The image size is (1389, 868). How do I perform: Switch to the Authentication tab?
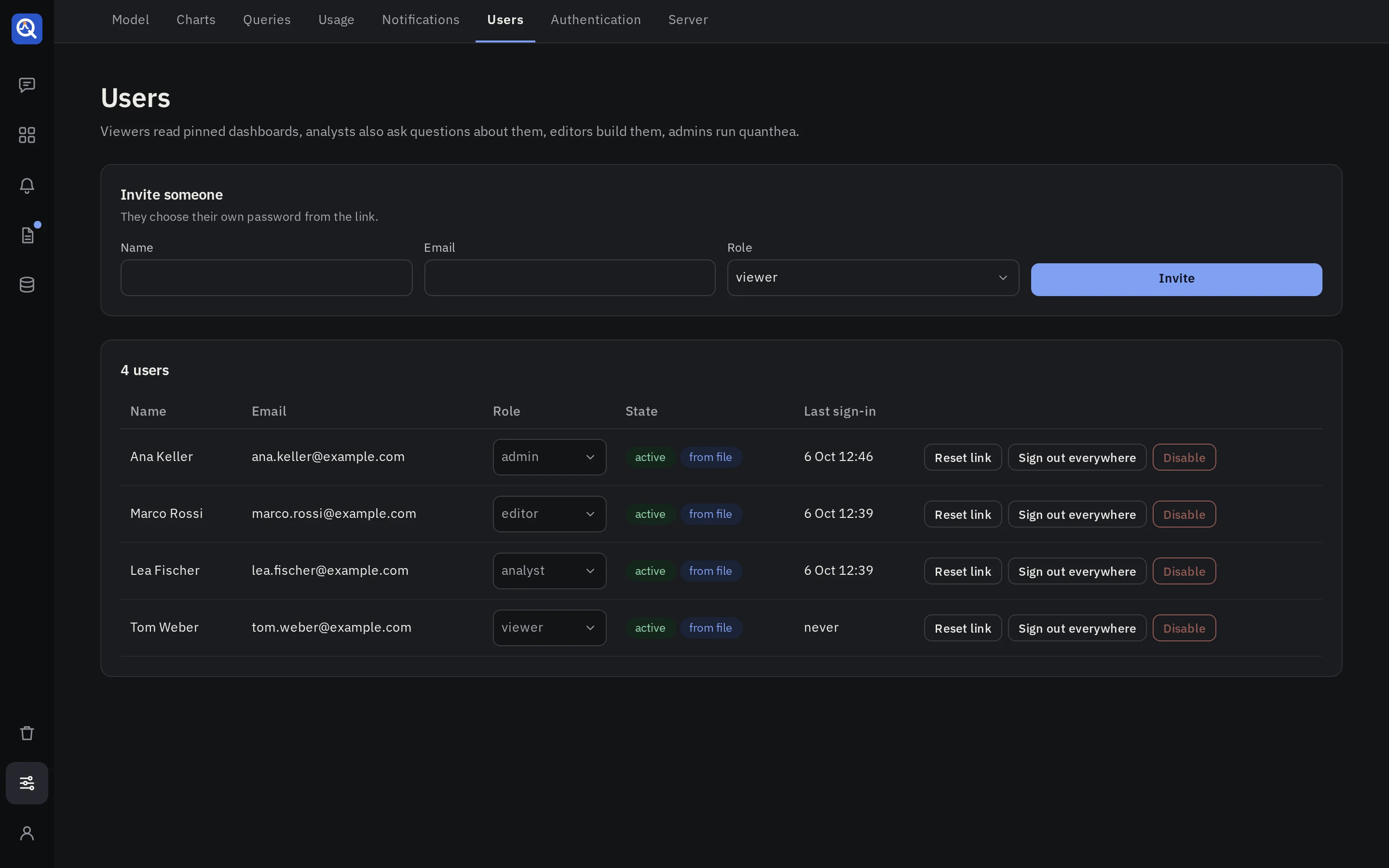coord(595,20)
